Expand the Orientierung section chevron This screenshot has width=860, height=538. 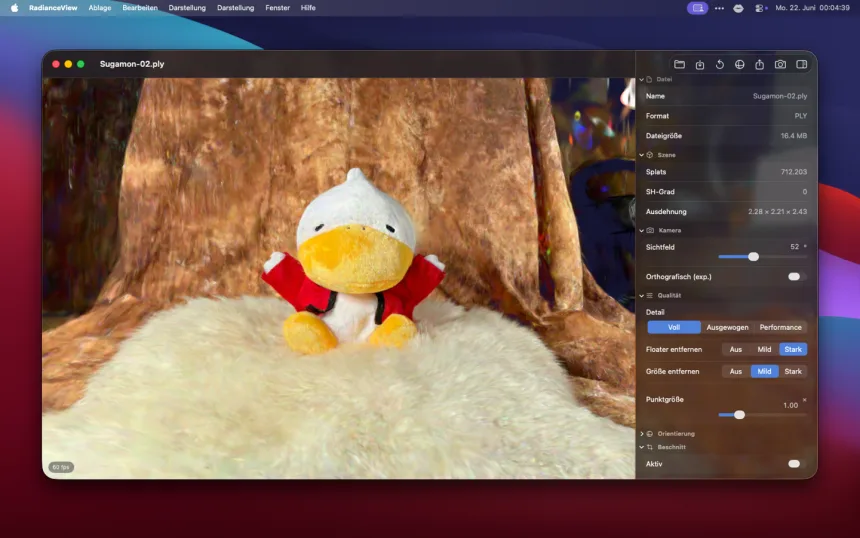click(642, 434)
